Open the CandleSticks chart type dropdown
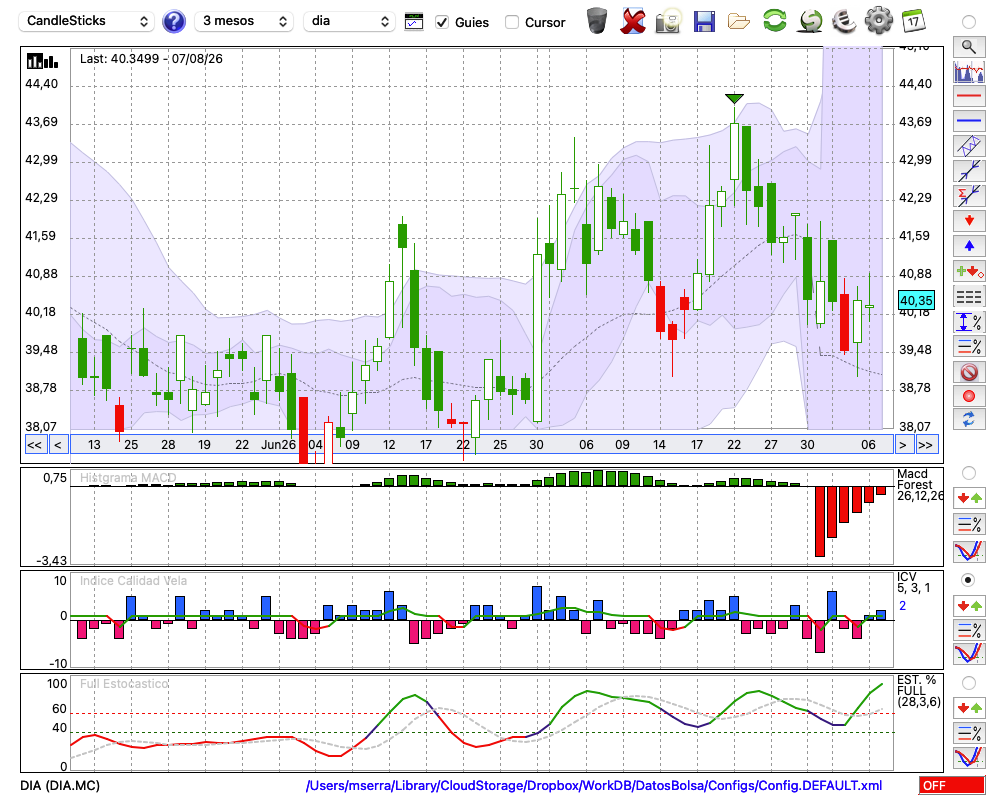 click(x=87, y=21)
